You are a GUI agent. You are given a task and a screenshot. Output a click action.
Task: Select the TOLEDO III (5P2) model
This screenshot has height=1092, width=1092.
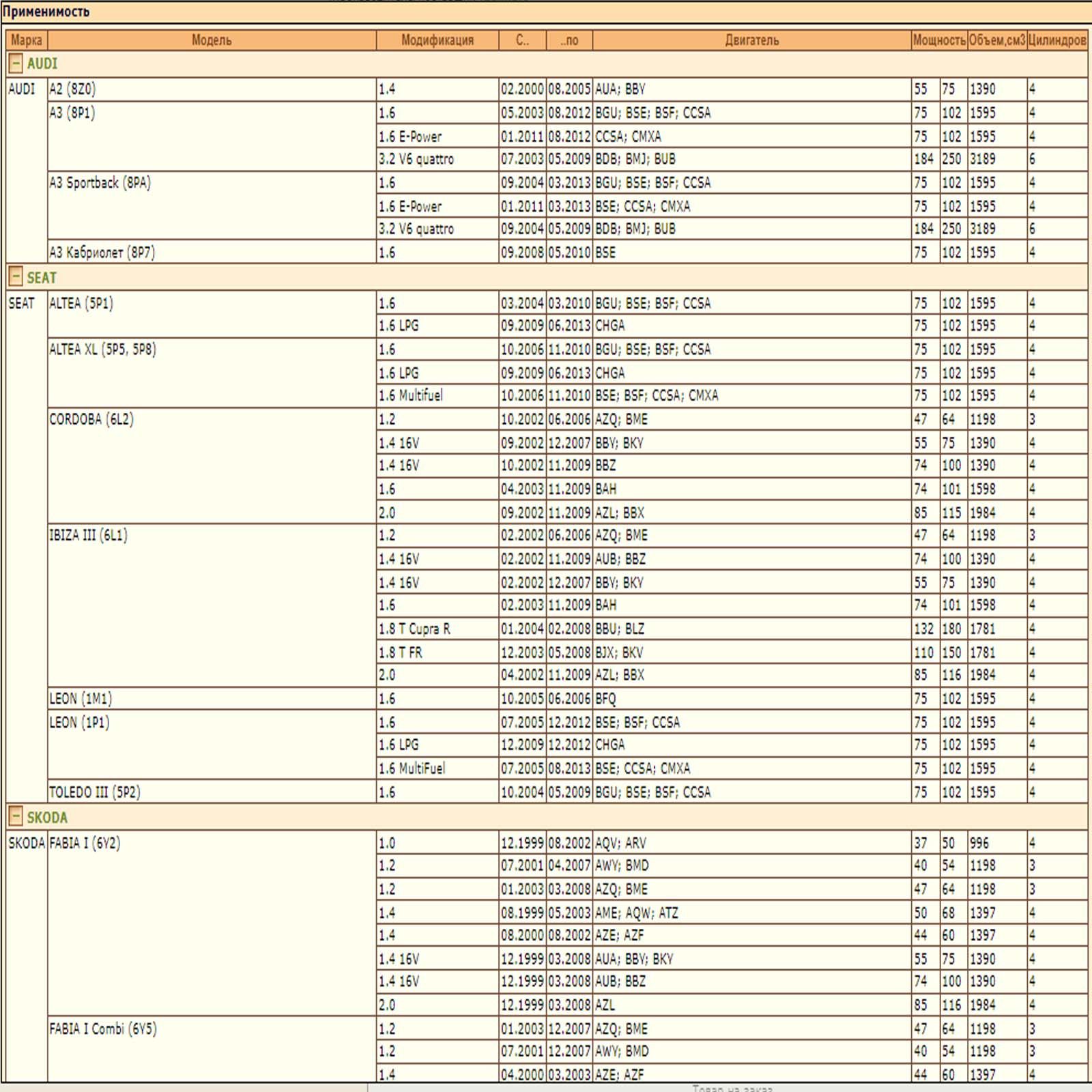click(x=94, y=792)
